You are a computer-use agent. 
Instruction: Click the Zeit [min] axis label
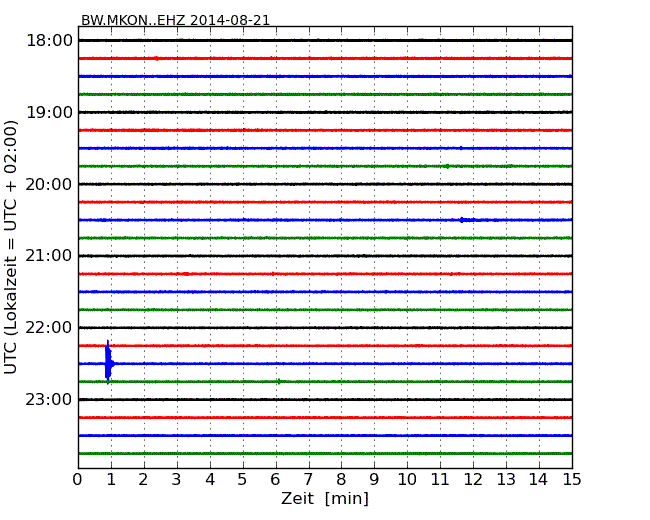(x=325, y=498)
